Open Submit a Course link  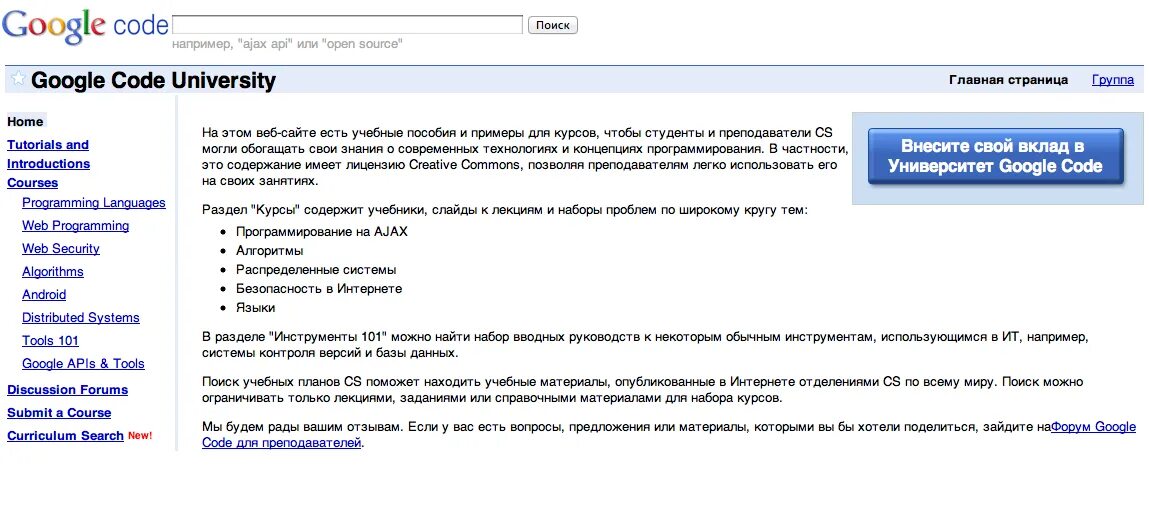[x=59, y=413]
